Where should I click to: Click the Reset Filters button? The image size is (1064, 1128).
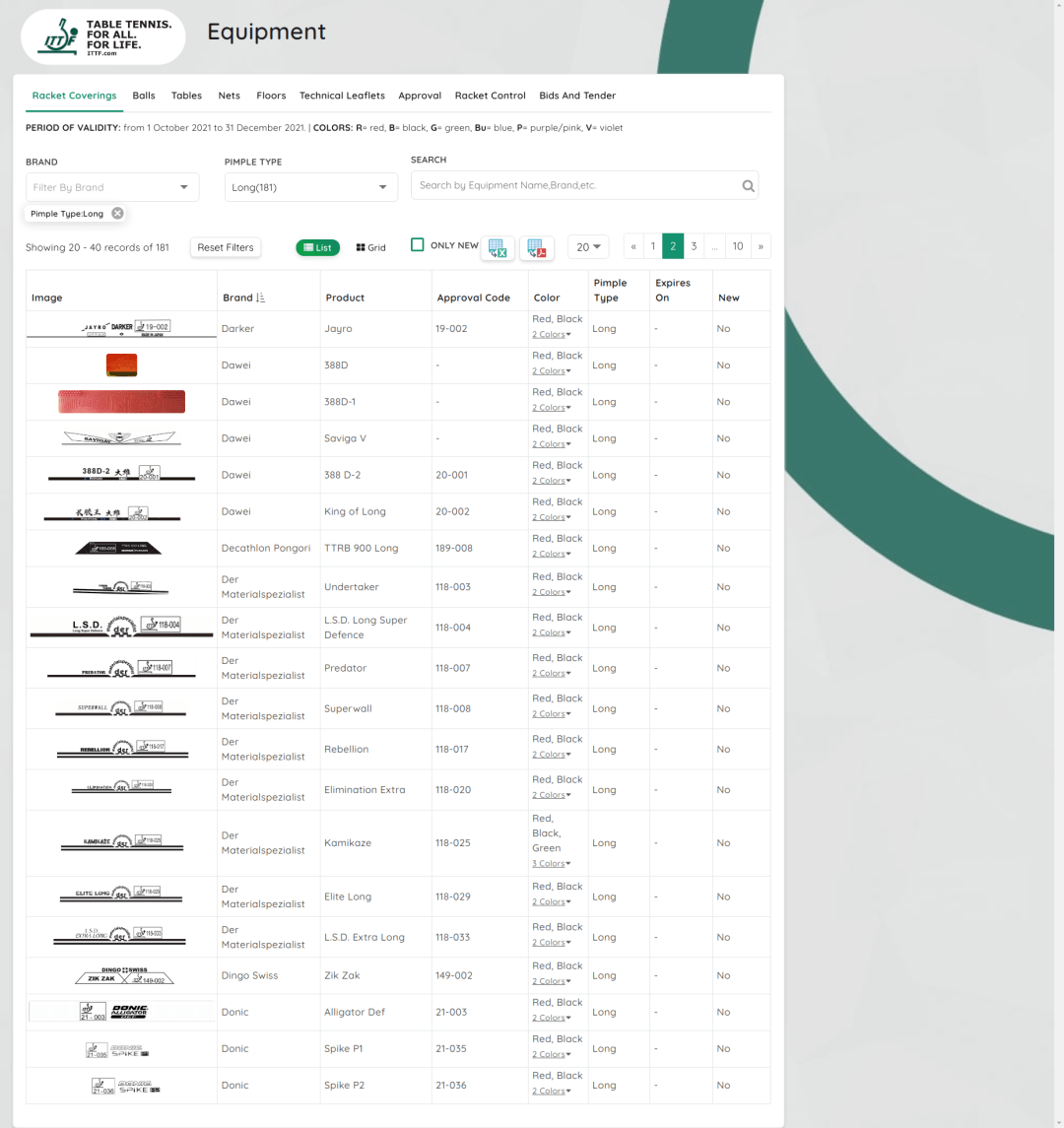pyautogui.click(x=226, y=248)
